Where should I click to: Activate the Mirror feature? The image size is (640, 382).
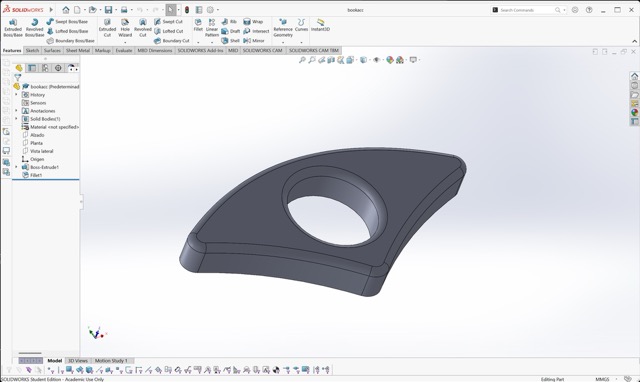coord(253,41)
